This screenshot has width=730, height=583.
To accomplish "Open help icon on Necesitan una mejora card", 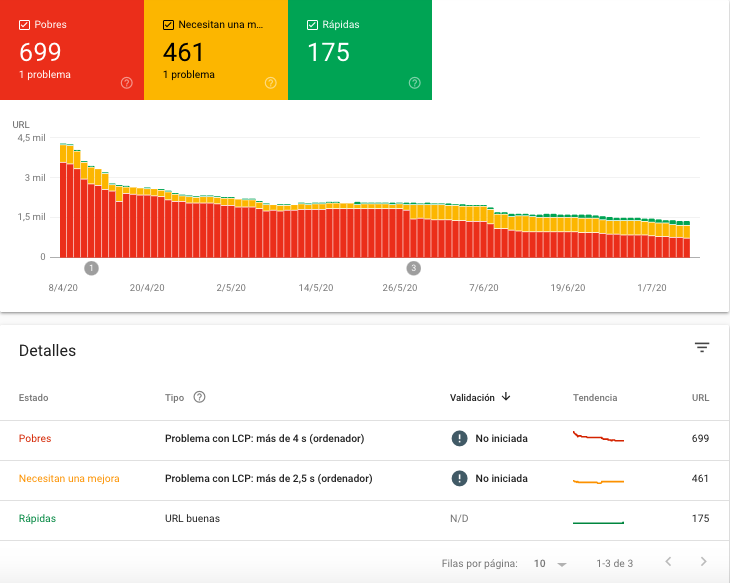I will (x=270, y=83).
